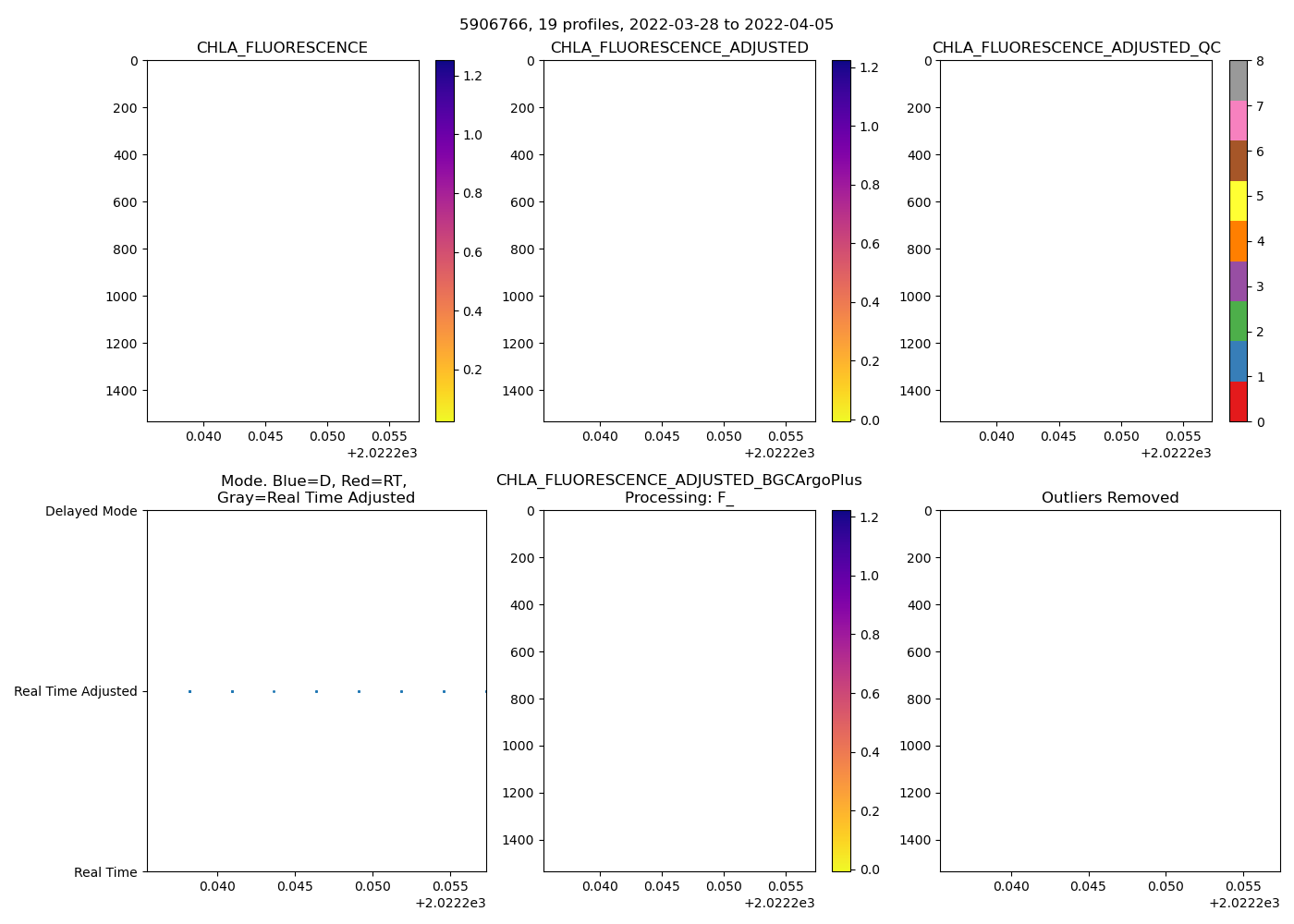Click the figure title starting with 5906766

click(x=646, y=25)
